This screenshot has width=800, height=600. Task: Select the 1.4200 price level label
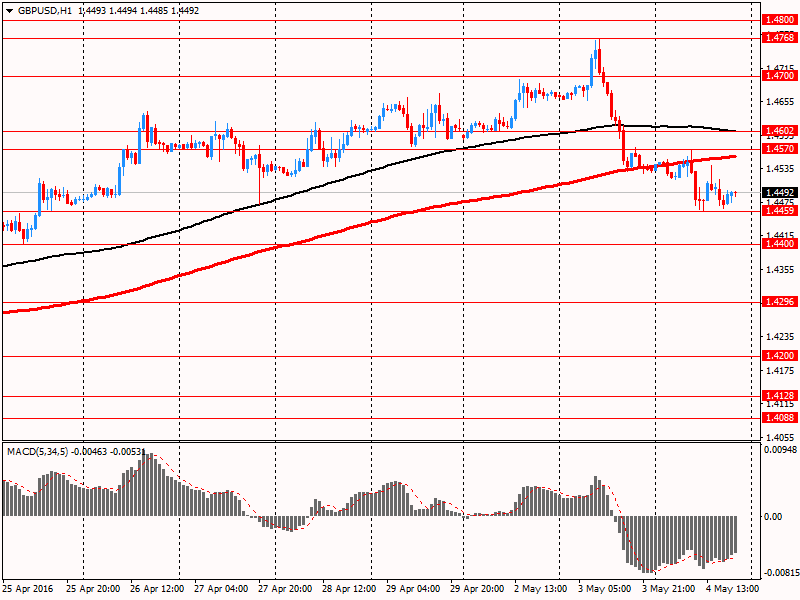[x=779, y=356]
